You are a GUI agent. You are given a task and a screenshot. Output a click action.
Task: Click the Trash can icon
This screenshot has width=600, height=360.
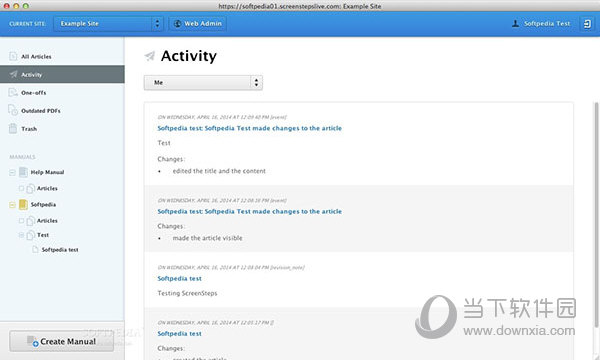(x=13, y=129)
